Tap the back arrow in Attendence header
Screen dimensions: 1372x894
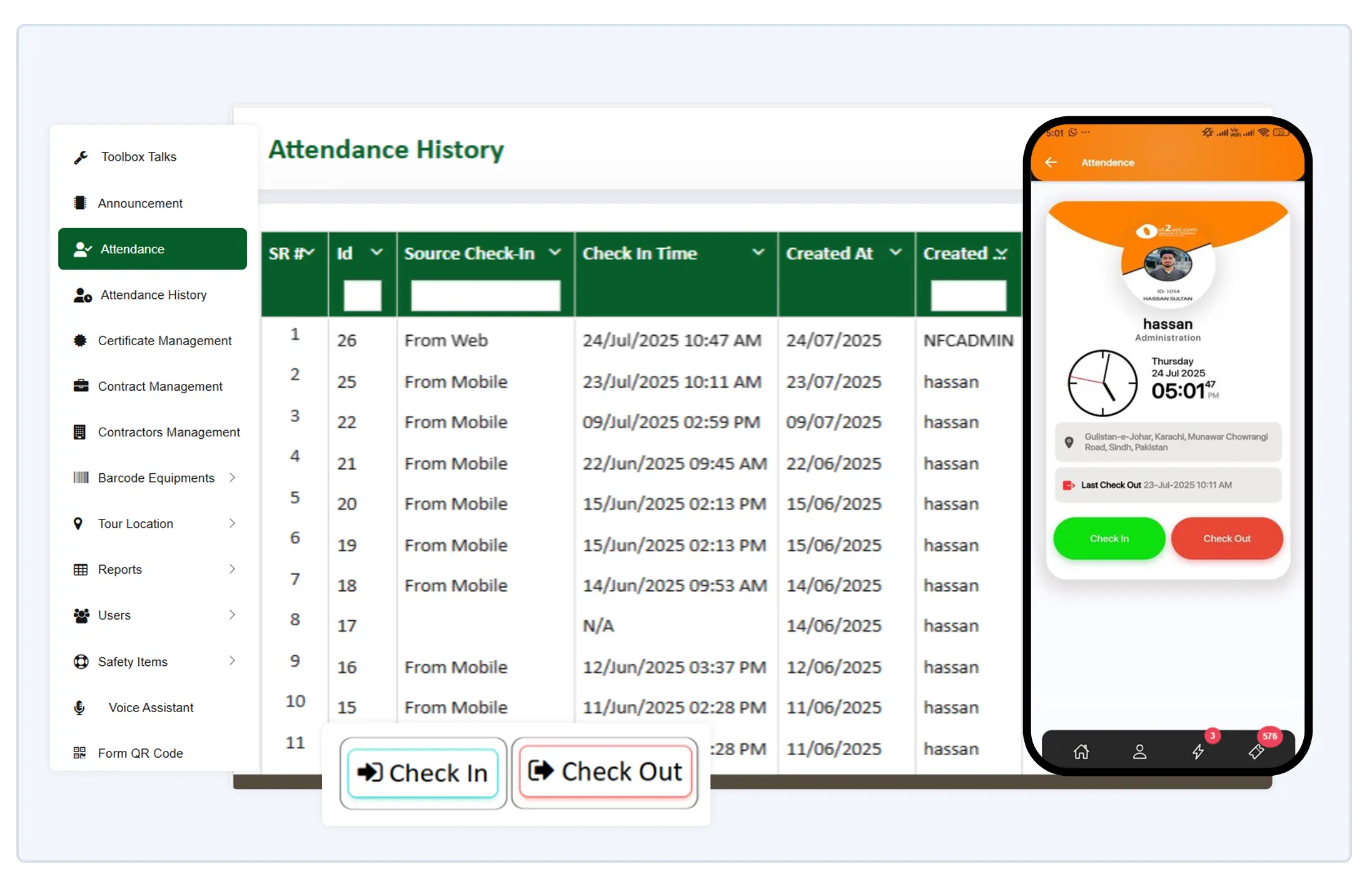pyautogui.click(x=1051, y=163)
